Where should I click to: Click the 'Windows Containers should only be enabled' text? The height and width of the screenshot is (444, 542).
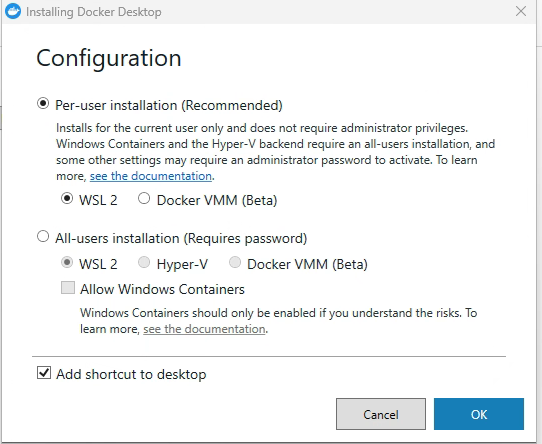[x=198, y=313]
